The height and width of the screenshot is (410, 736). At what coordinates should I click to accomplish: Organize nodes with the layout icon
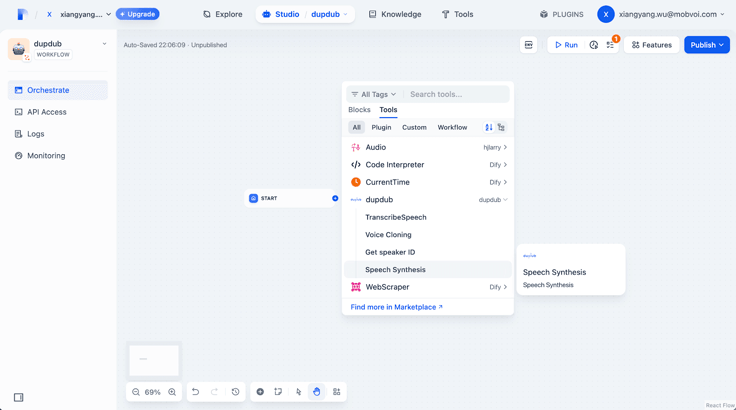click(x=337, y=392)
